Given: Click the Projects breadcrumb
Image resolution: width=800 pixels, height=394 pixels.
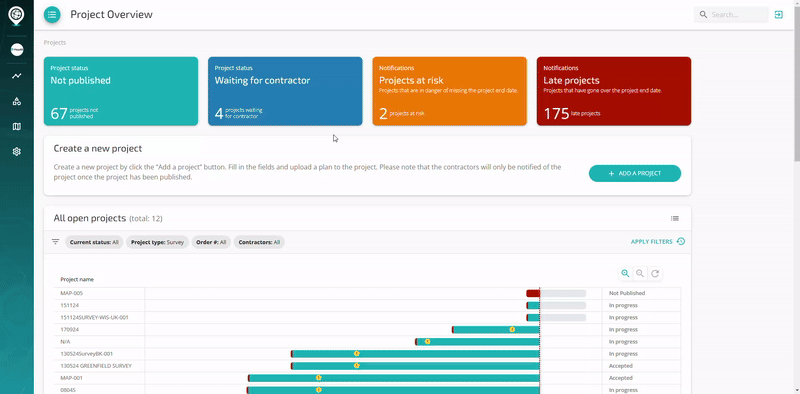Looking at the screenshot, I should [x=55, y=43].
